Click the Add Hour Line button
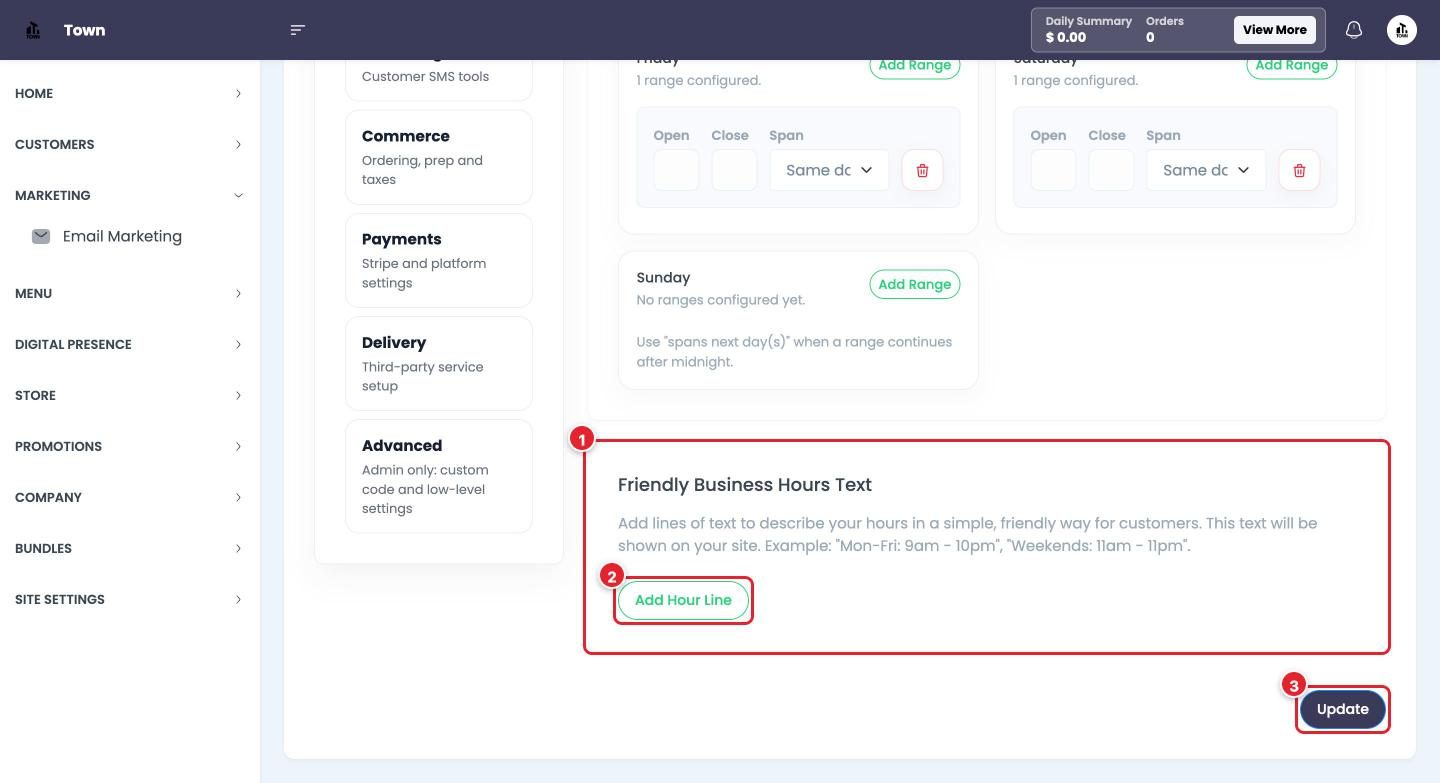Screen dimensions: 1440x783 [683, 600]
